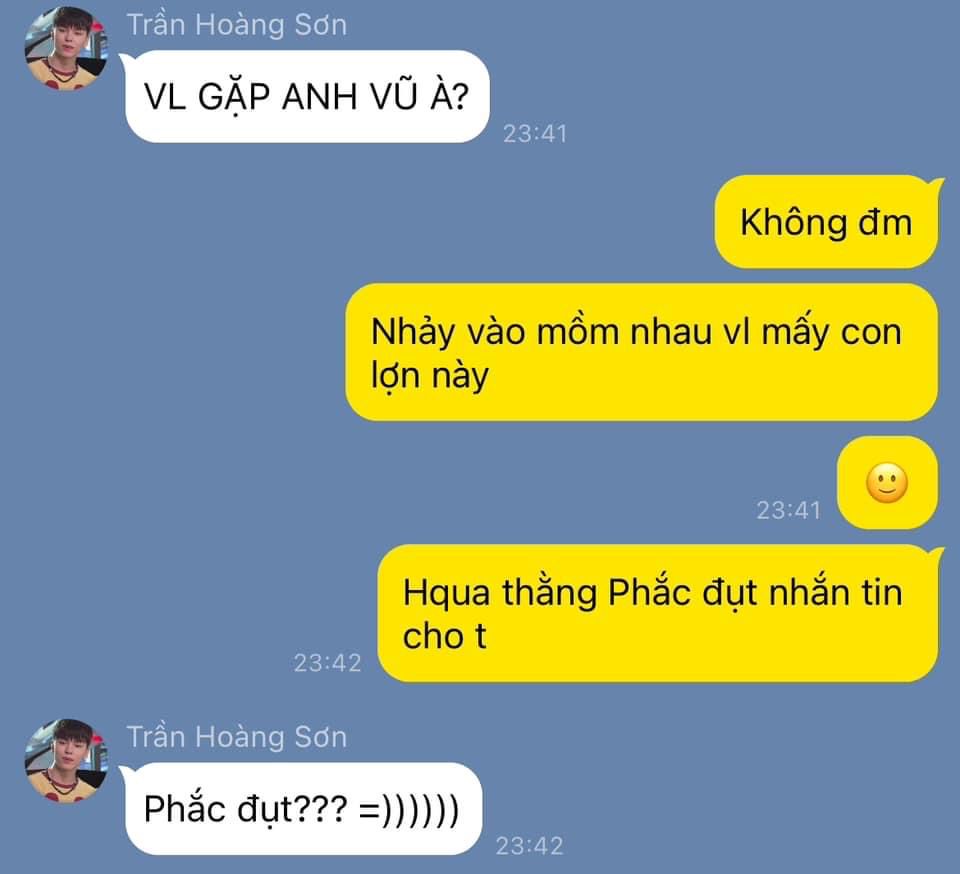Screen dimensions: 960x874
Task: Click the 23:42 timestamp after last message
Action: pos(530,846)
